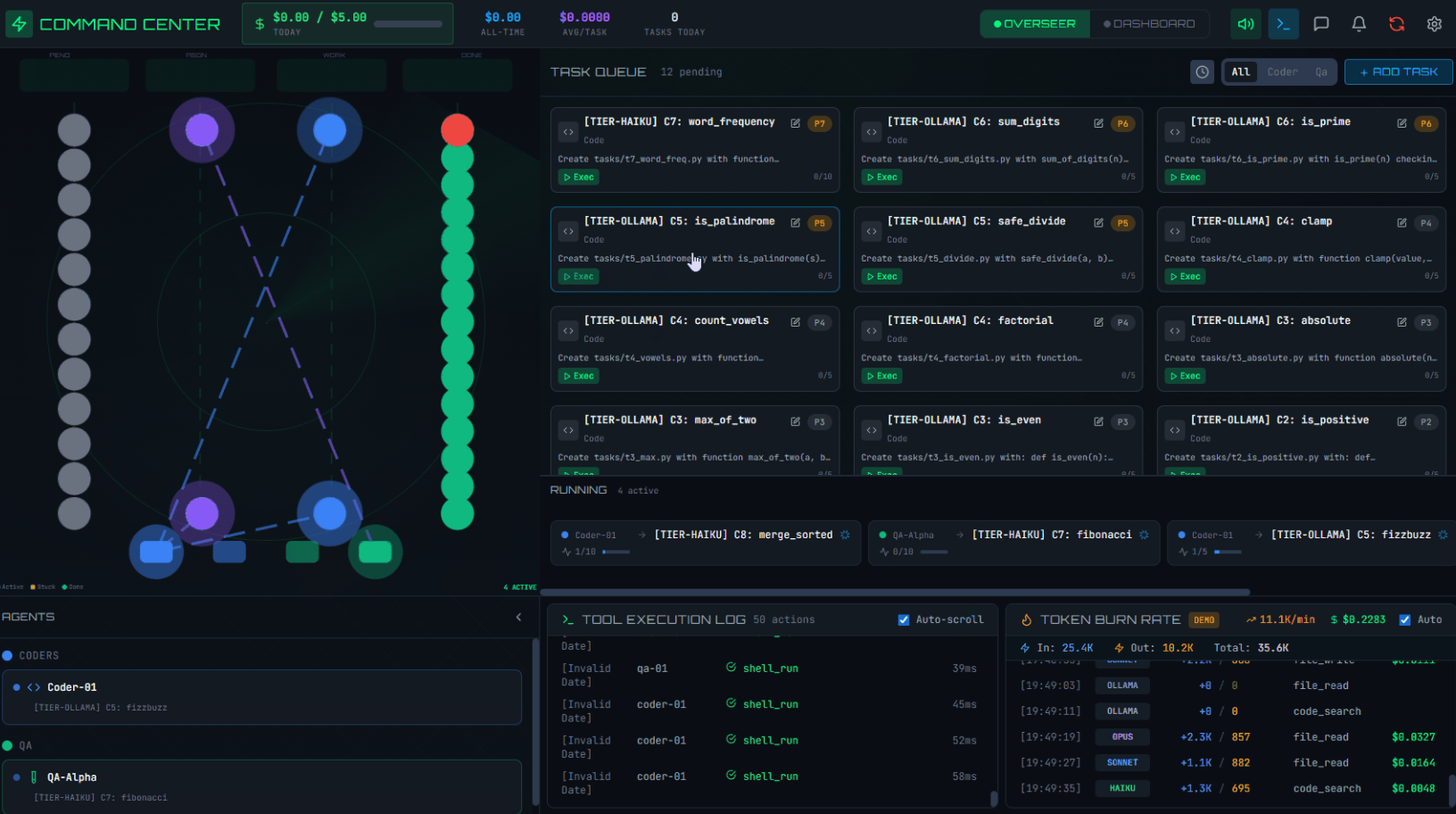
Task: Click the 58ms shell_run log entry
Action: click(770, 783)
